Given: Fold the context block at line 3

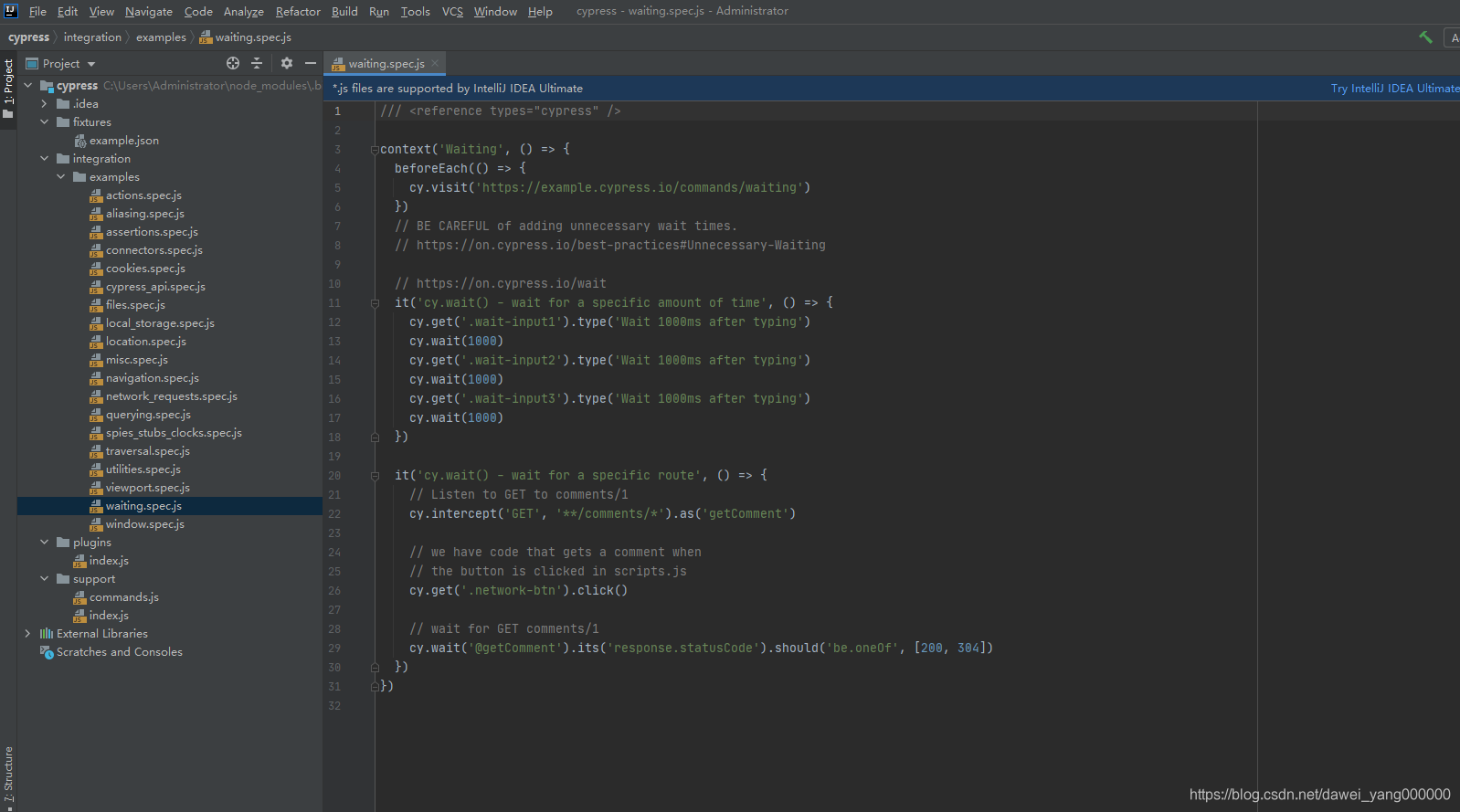Looking at the screenshot, I should click(375, 149).
